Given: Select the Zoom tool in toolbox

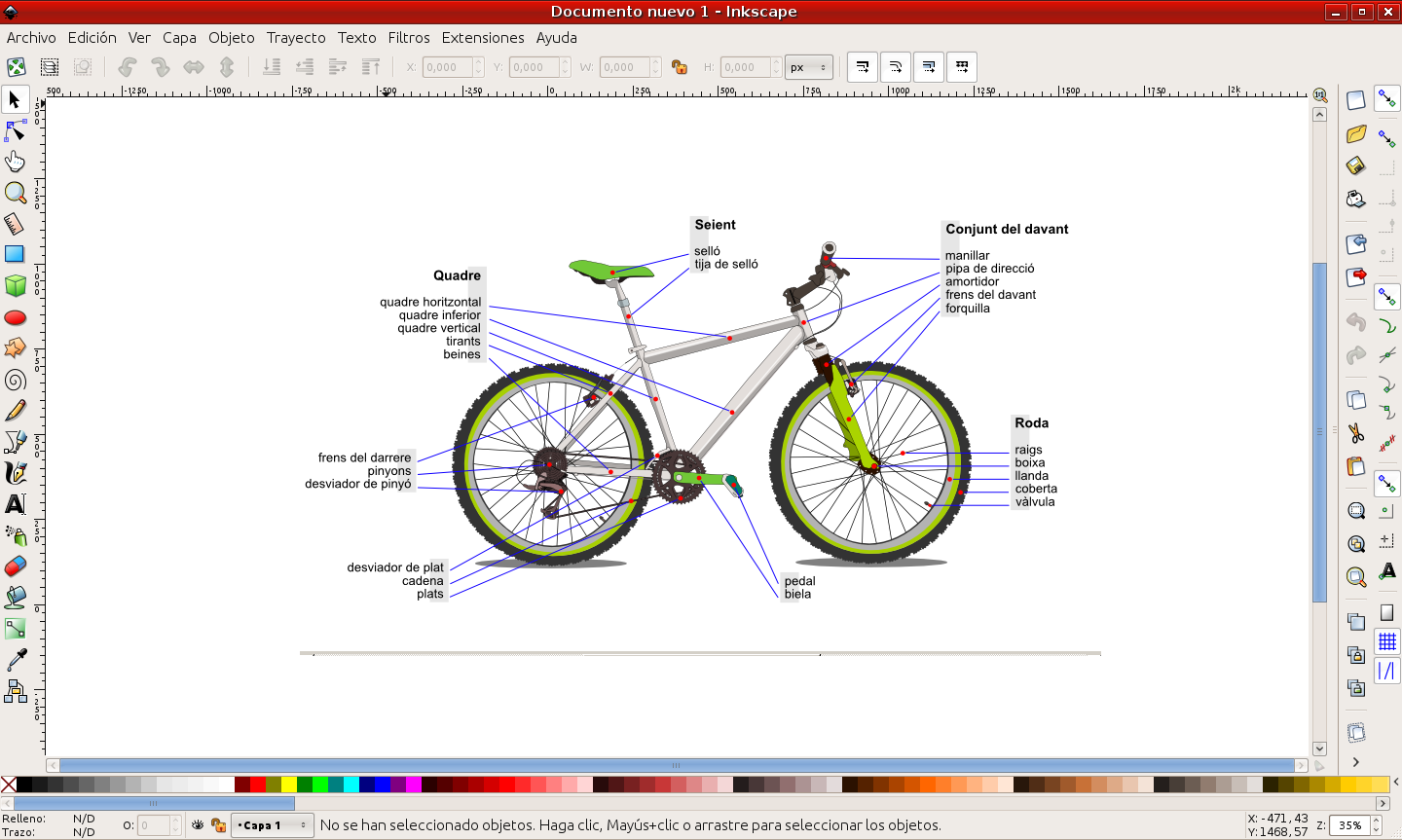Looking at the screenshot, I should [15, 193].
